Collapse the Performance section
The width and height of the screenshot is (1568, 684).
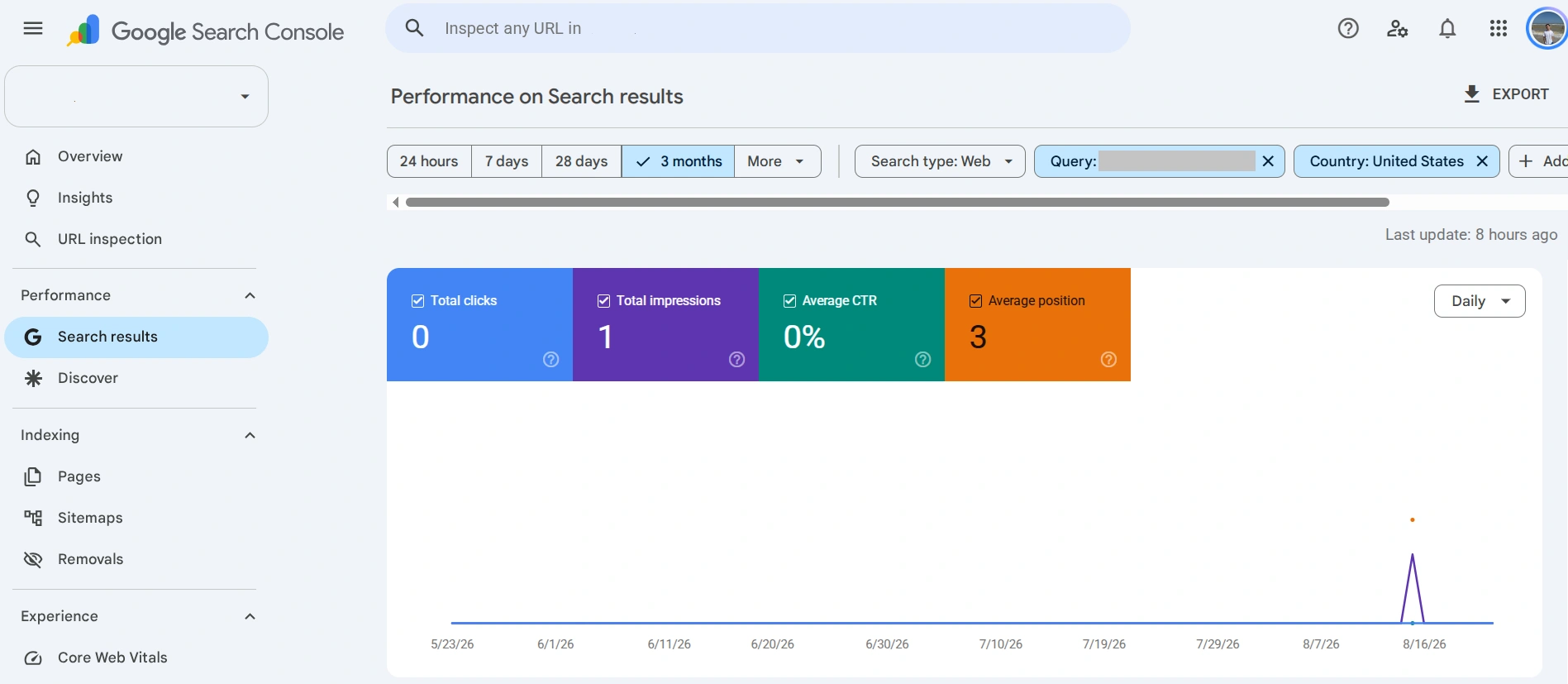(250, 295)
